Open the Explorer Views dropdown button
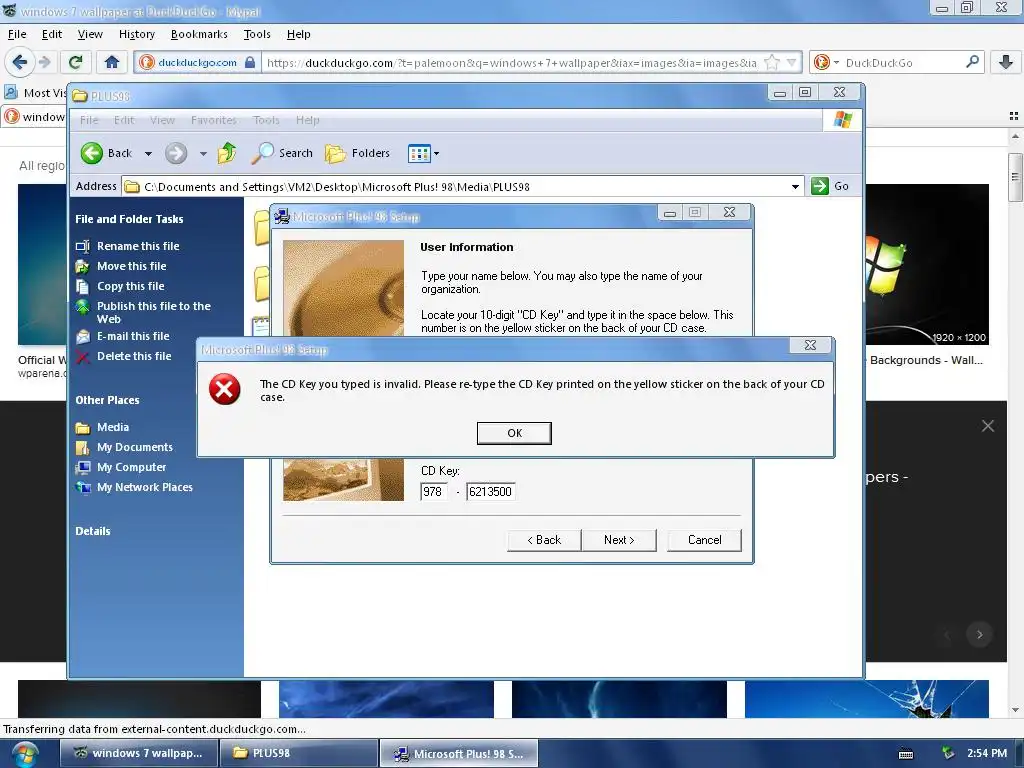This screenshot has width=1024, height=768. point(423,153)
